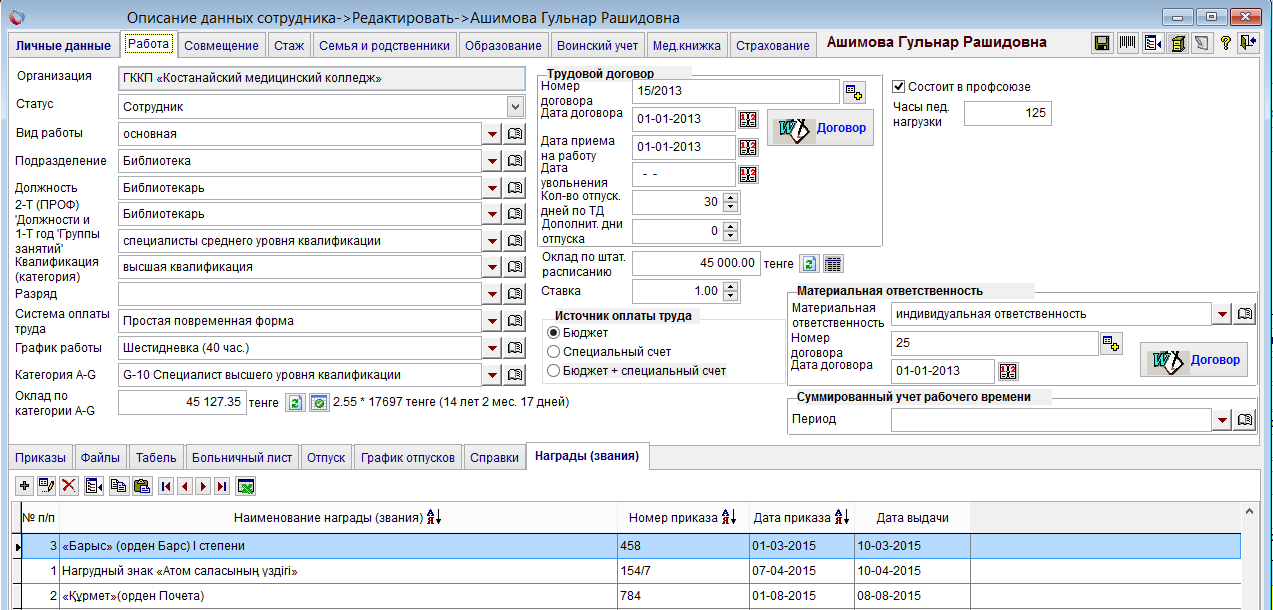Click the save (floppy disk) icon
The width and height of the screenshot is (1273, 610).
[1102, 44]
